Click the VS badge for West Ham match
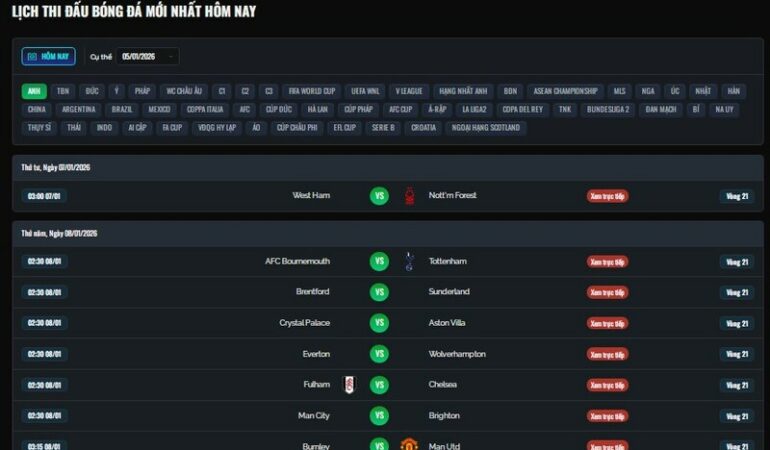The height and width of the screenshot is (450, 770). 379,196
